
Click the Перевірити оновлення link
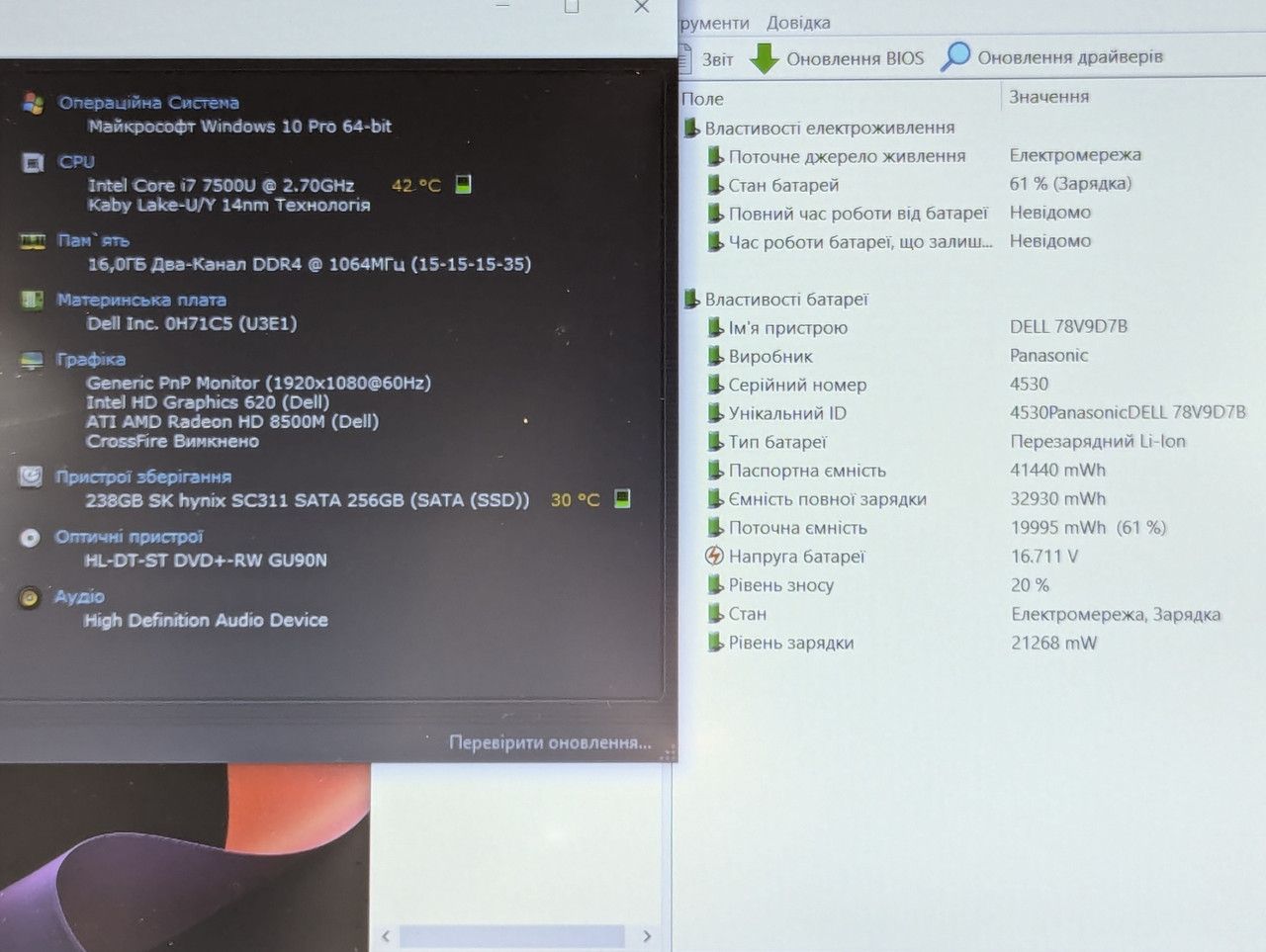(x=550, y=741)
